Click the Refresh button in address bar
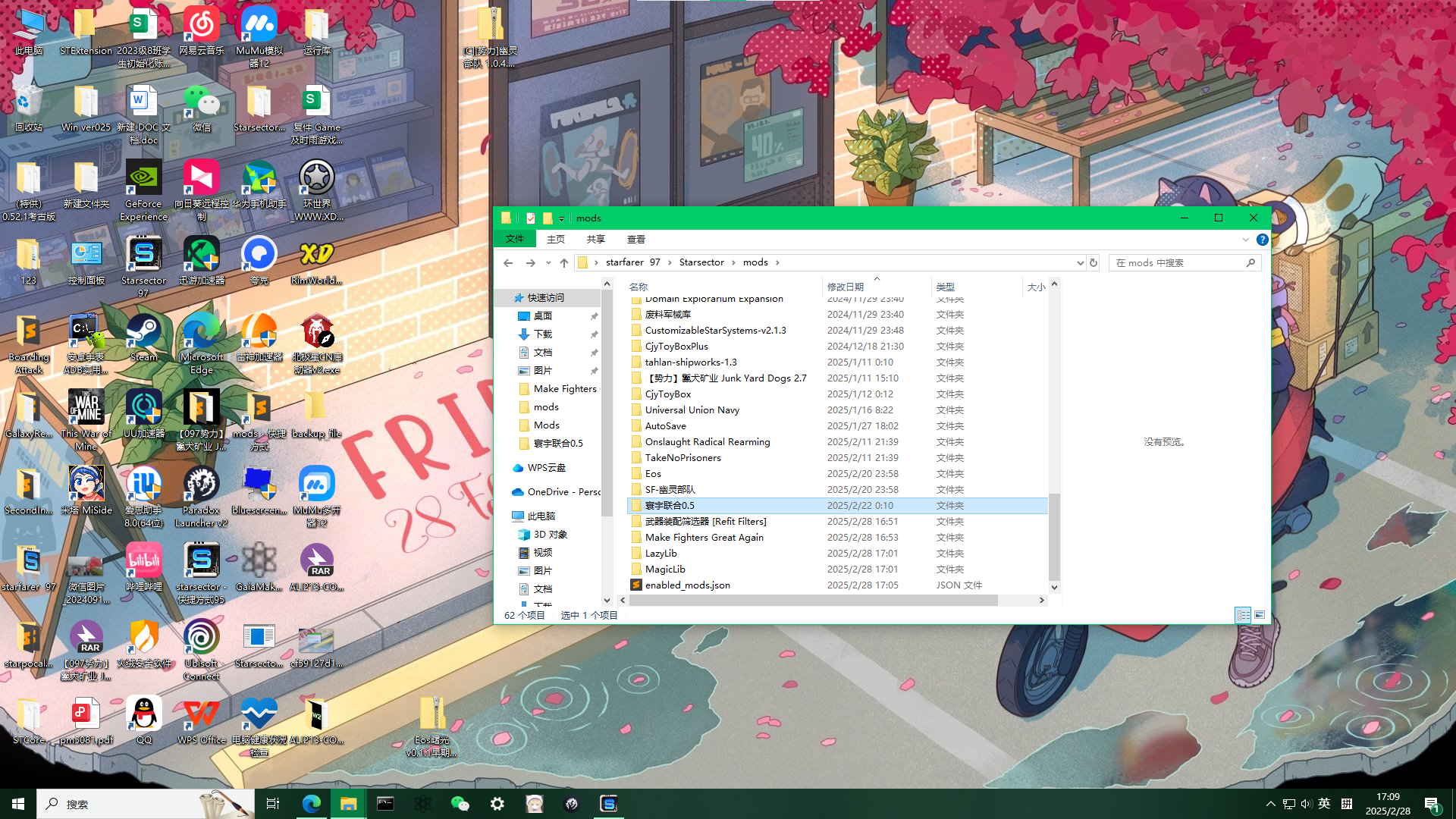1456x819 pixels. click(x=1093, y=262)
